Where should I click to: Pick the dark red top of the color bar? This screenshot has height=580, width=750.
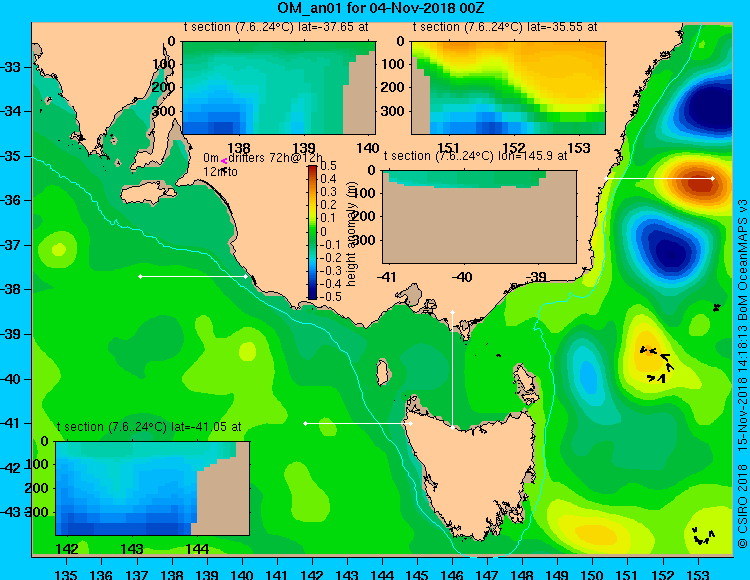312,169
